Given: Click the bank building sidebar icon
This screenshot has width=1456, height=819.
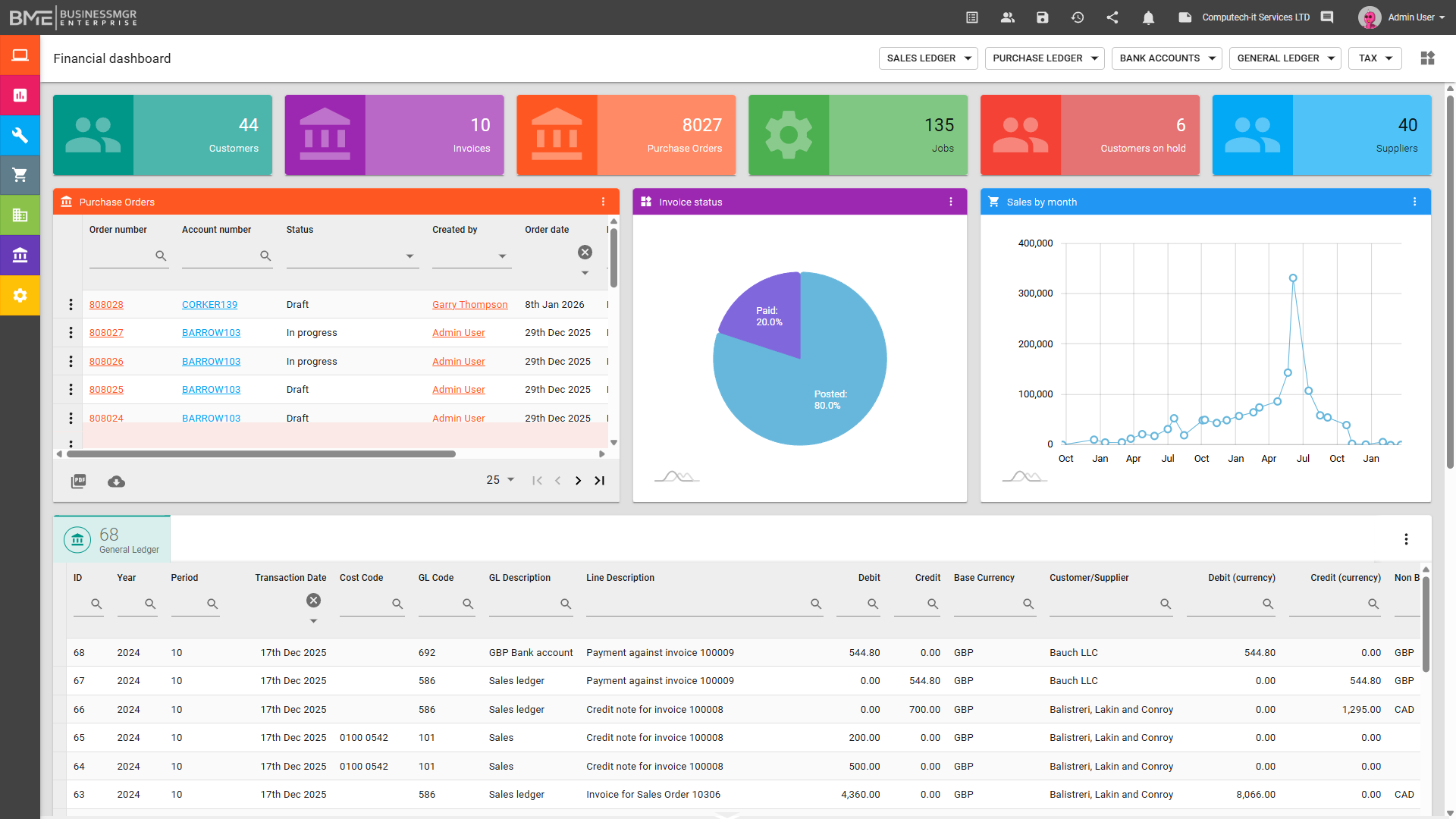Looking at the screenshot, I should (20, 256).
